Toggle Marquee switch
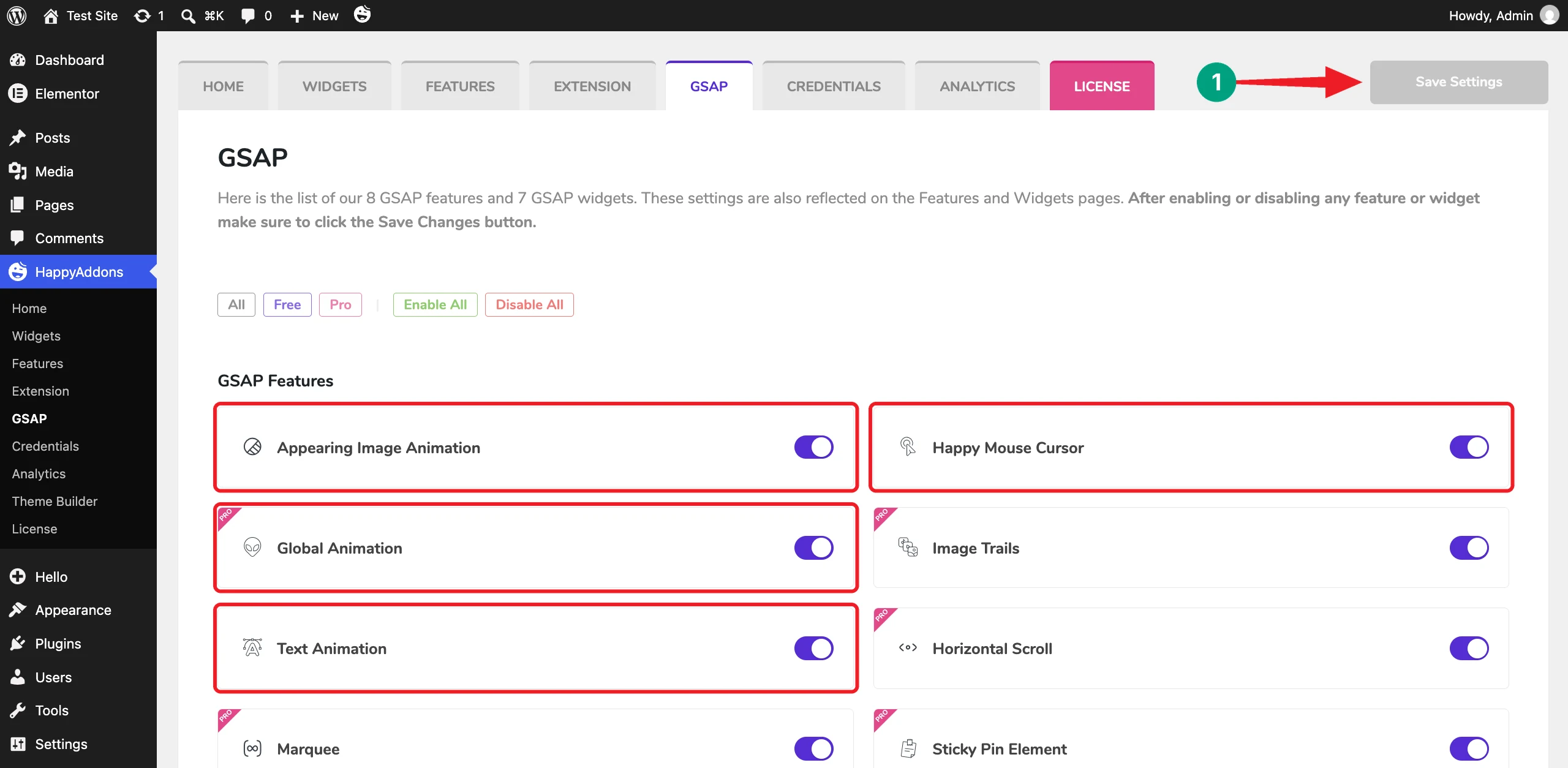Image resolution: width=1568 pixels, height=768 pixels. pyautogui.click(x=813, y=748)
